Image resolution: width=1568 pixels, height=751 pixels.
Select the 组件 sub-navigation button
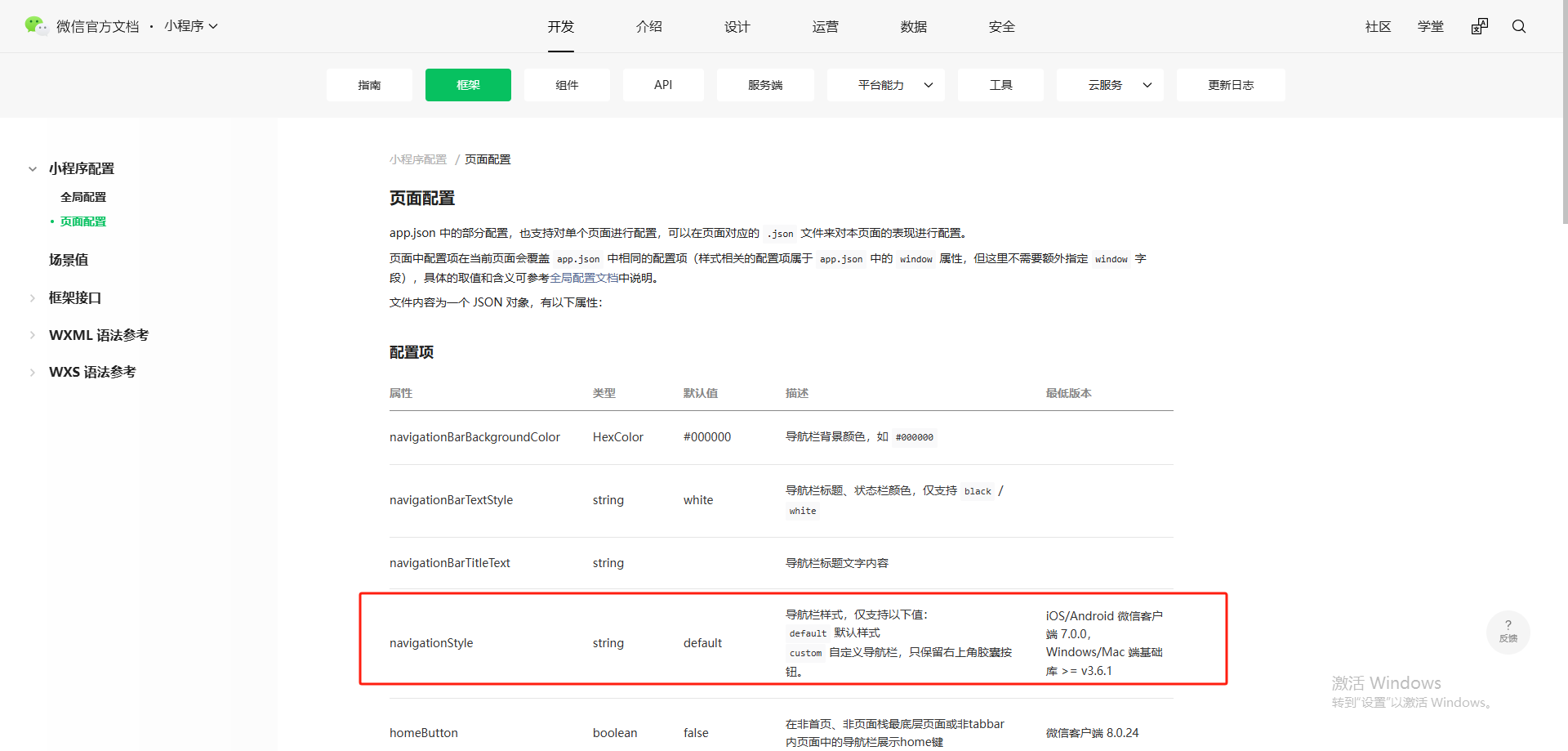[x=567, y=85]
